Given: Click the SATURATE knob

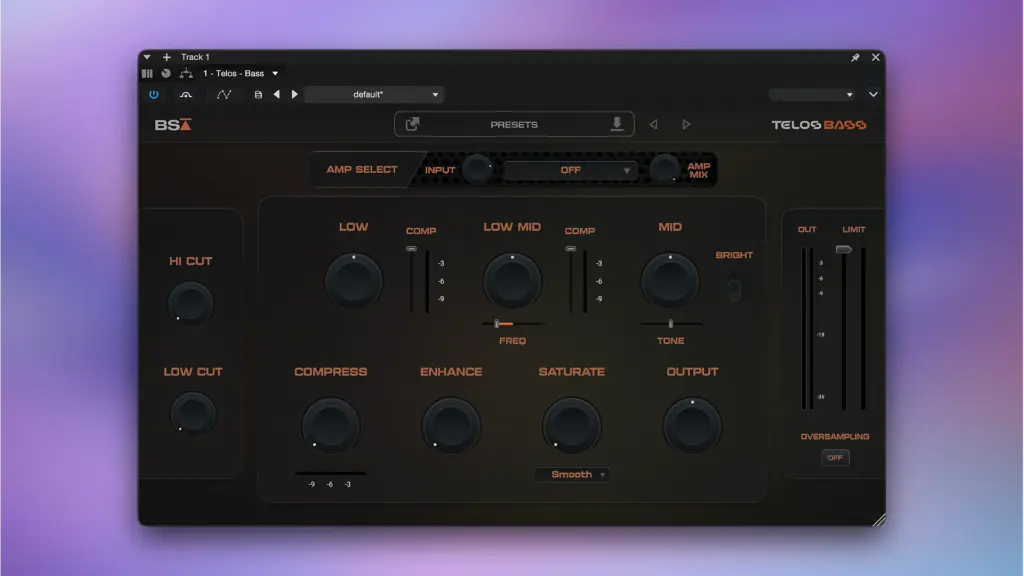Looking at the screenshot, I should [571, 426].
